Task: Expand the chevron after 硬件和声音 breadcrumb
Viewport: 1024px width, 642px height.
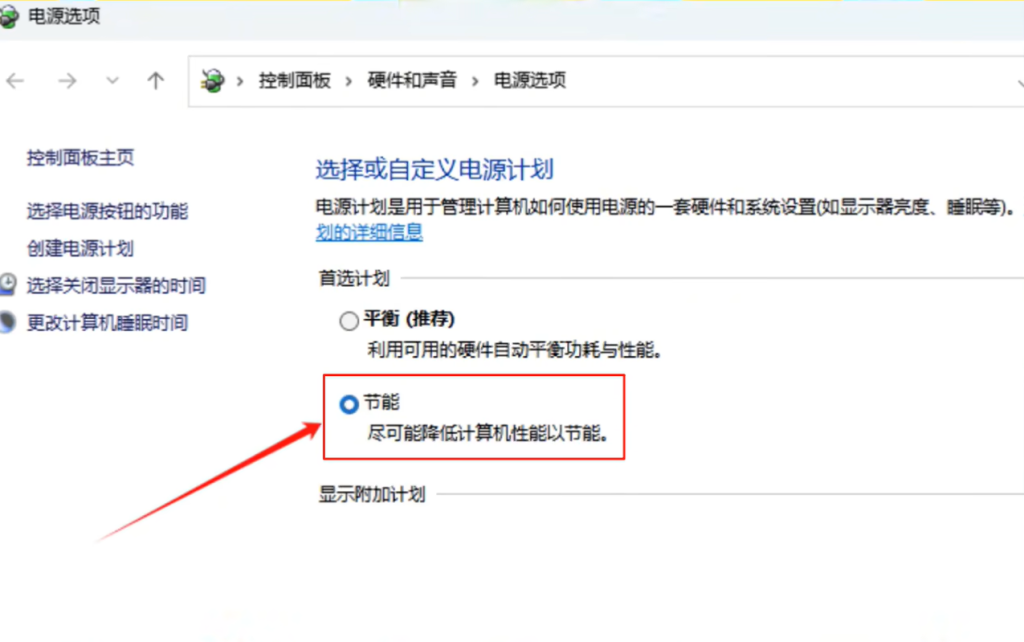Action: point(475,81)
